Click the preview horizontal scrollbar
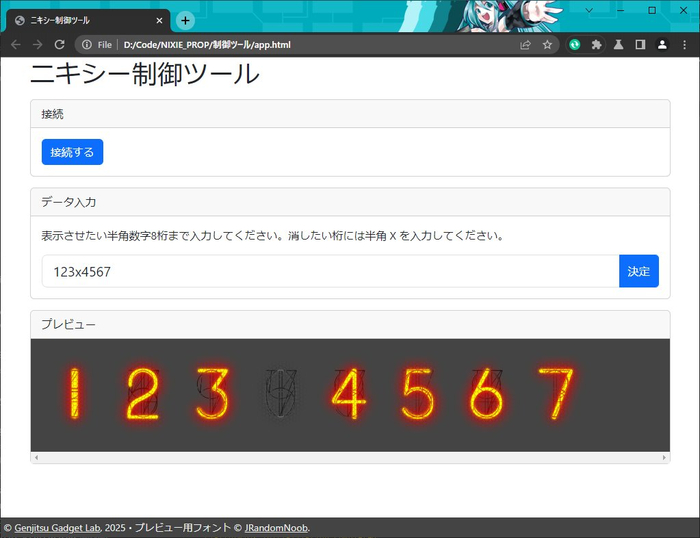 click(x=350, y=458)
